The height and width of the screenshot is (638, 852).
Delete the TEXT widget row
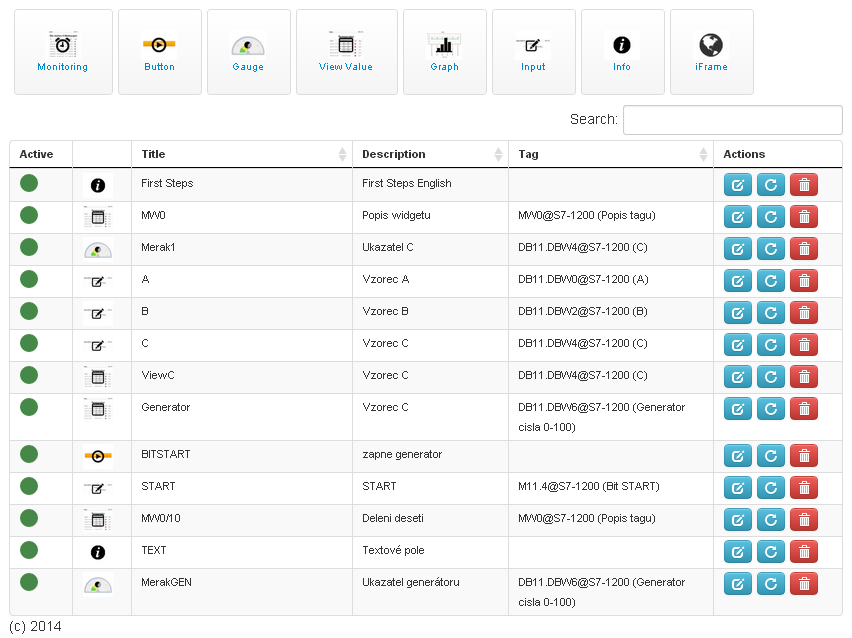click(804, 552)
